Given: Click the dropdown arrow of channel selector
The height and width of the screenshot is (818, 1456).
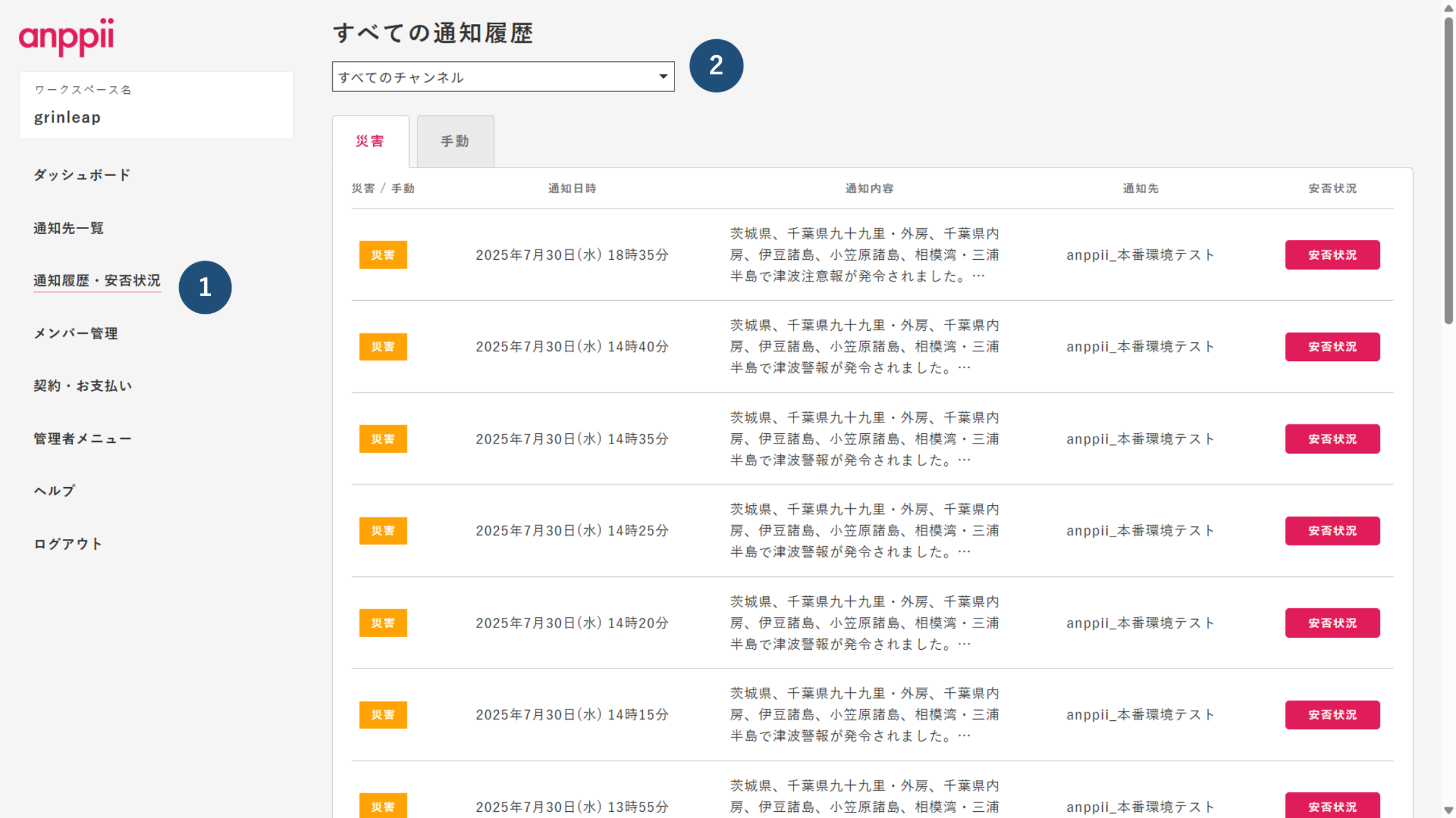Looking at the screenshot, I should (x=663, y=76).
